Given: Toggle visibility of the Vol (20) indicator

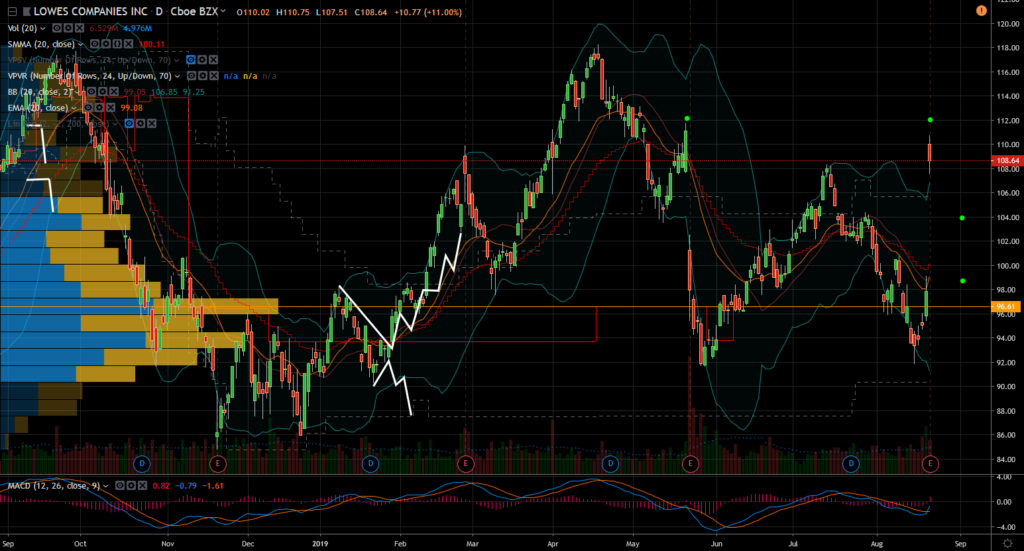Looking at the screenshot, I should click(x=57, y=28).
